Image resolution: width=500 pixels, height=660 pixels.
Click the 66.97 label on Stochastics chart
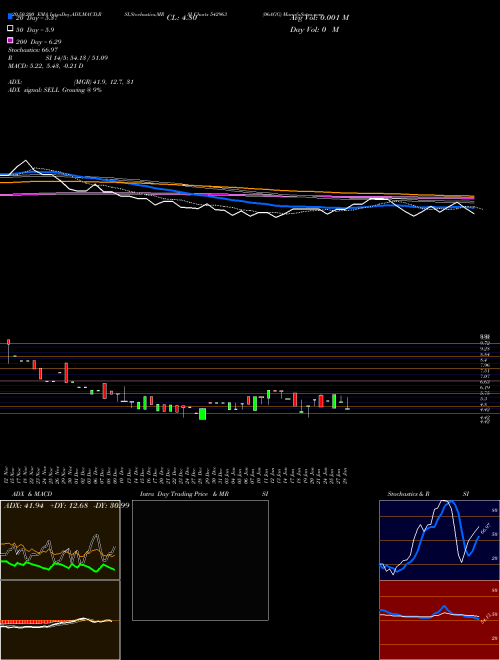(486, 527)
